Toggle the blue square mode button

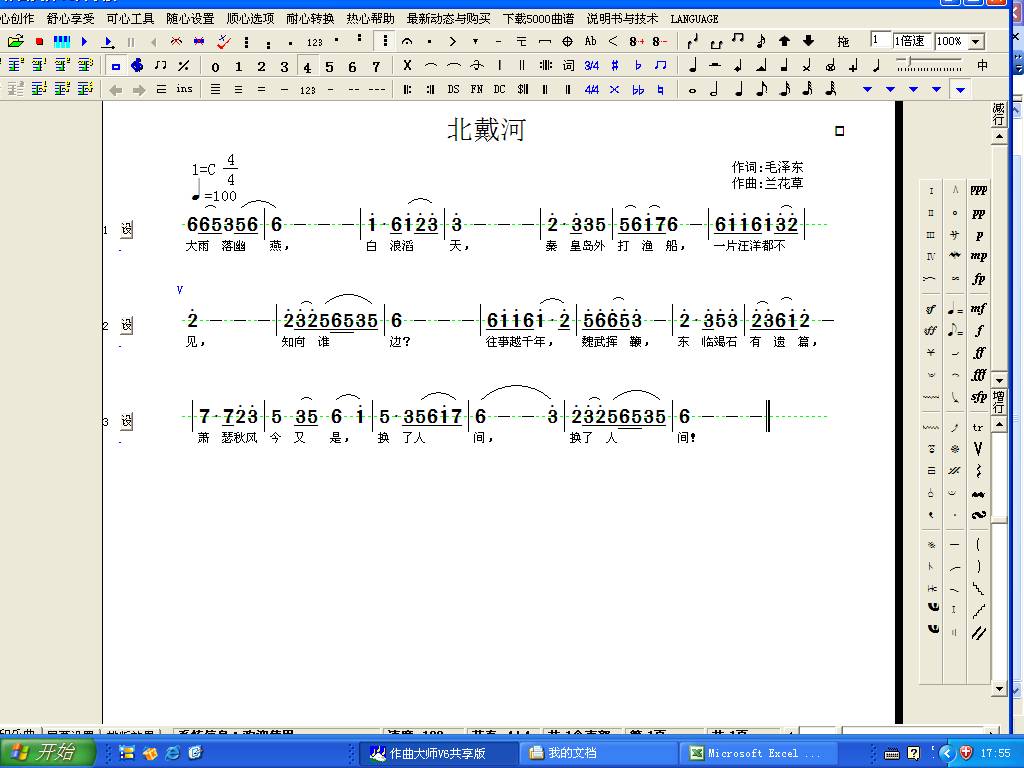coord(116,66)
